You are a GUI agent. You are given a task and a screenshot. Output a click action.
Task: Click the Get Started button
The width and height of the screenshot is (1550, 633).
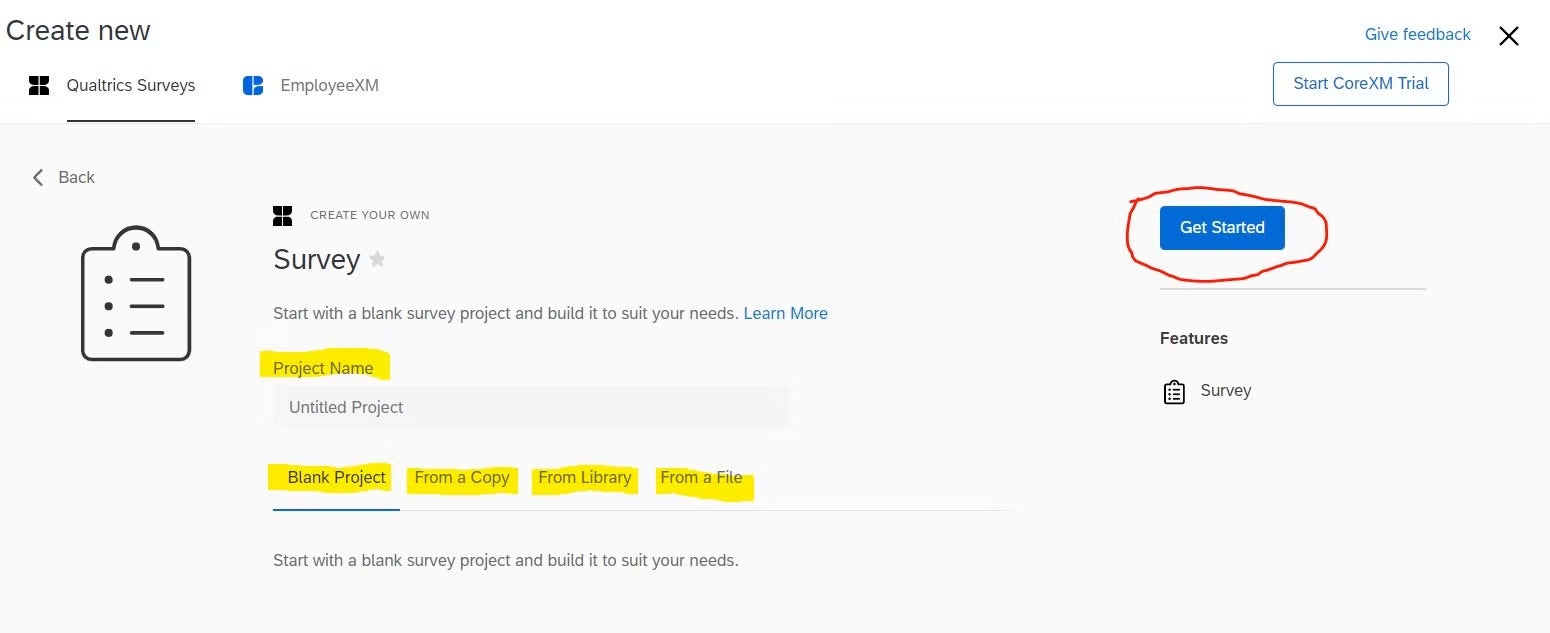(x=1222, y=227)
